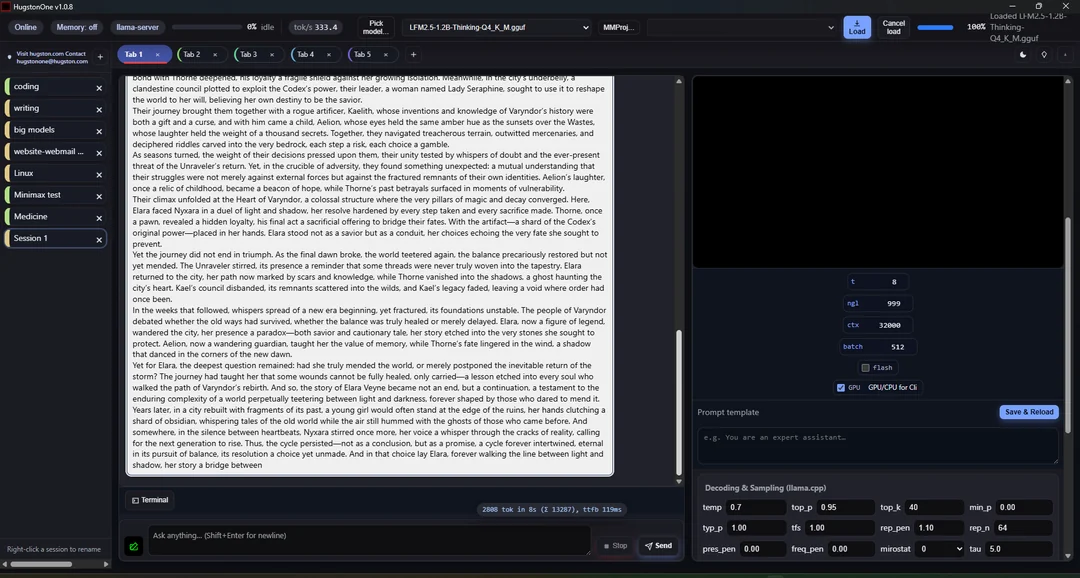
Task: Focus the Prompt template text area
Action: [x=878, y=446]
